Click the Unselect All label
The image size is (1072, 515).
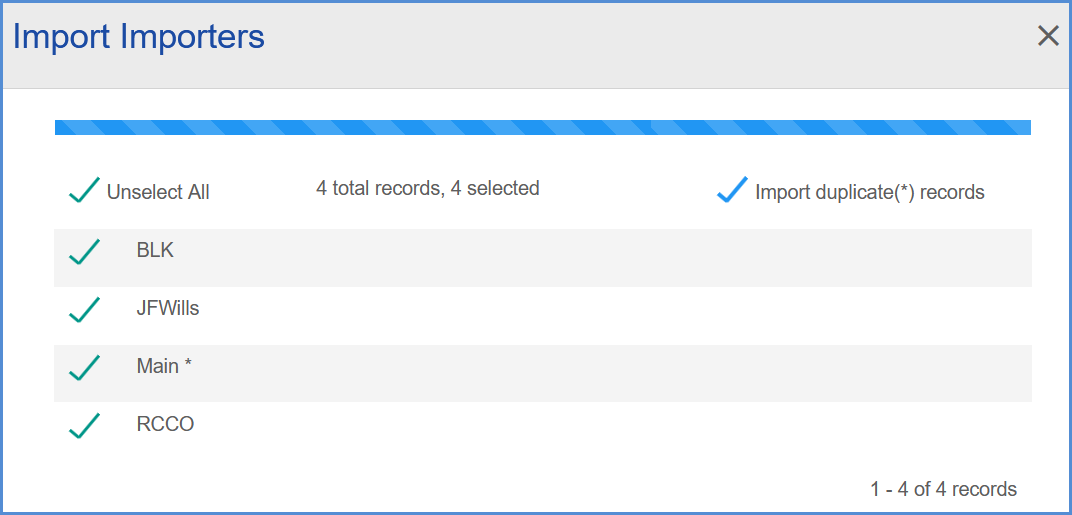[x=158, y=193]
